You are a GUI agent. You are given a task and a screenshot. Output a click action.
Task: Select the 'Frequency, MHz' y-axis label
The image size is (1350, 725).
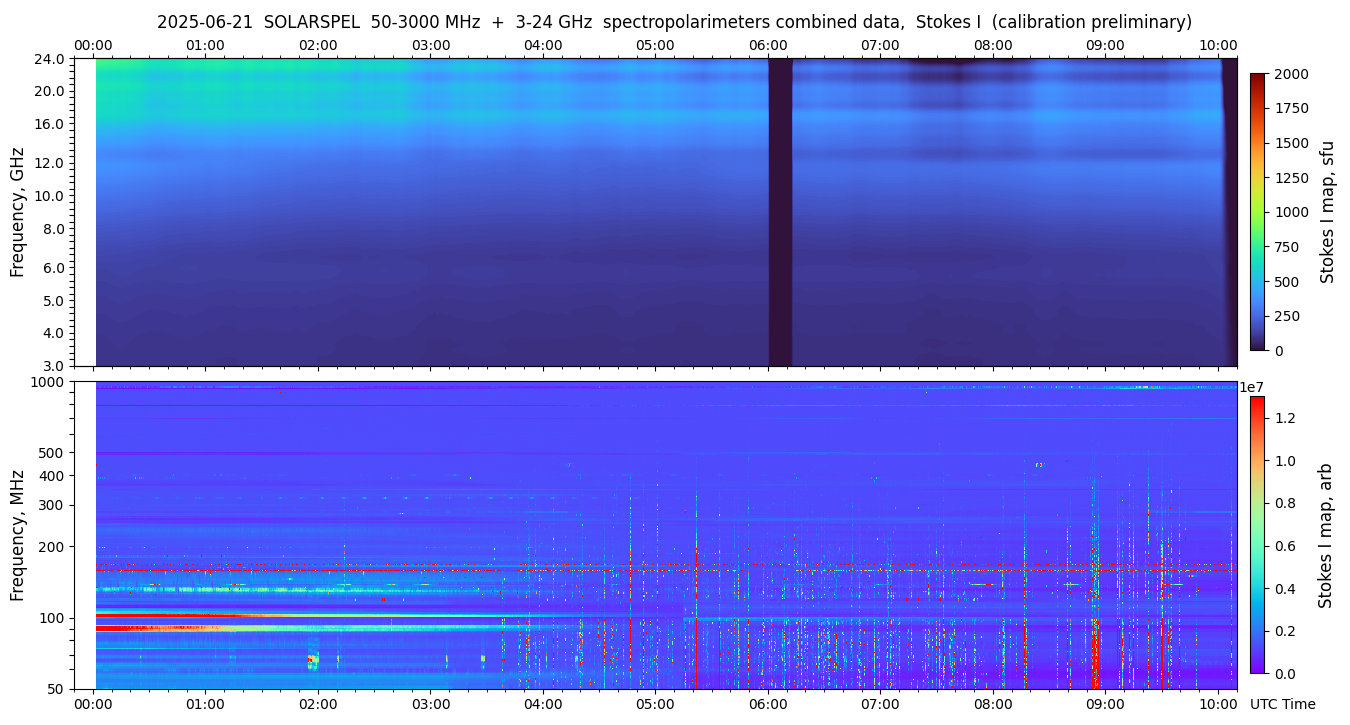[x=17, y=534]
